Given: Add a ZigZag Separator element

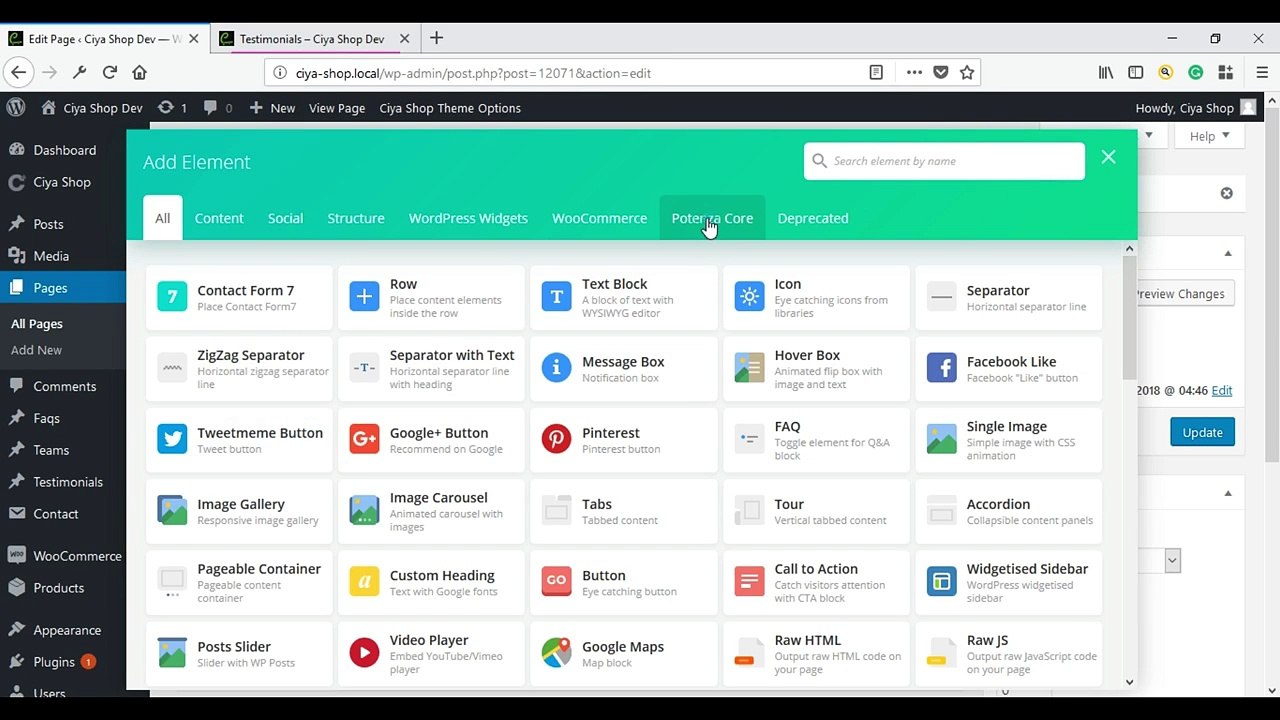Looking at the screenshot, I should tap(239, 369).
